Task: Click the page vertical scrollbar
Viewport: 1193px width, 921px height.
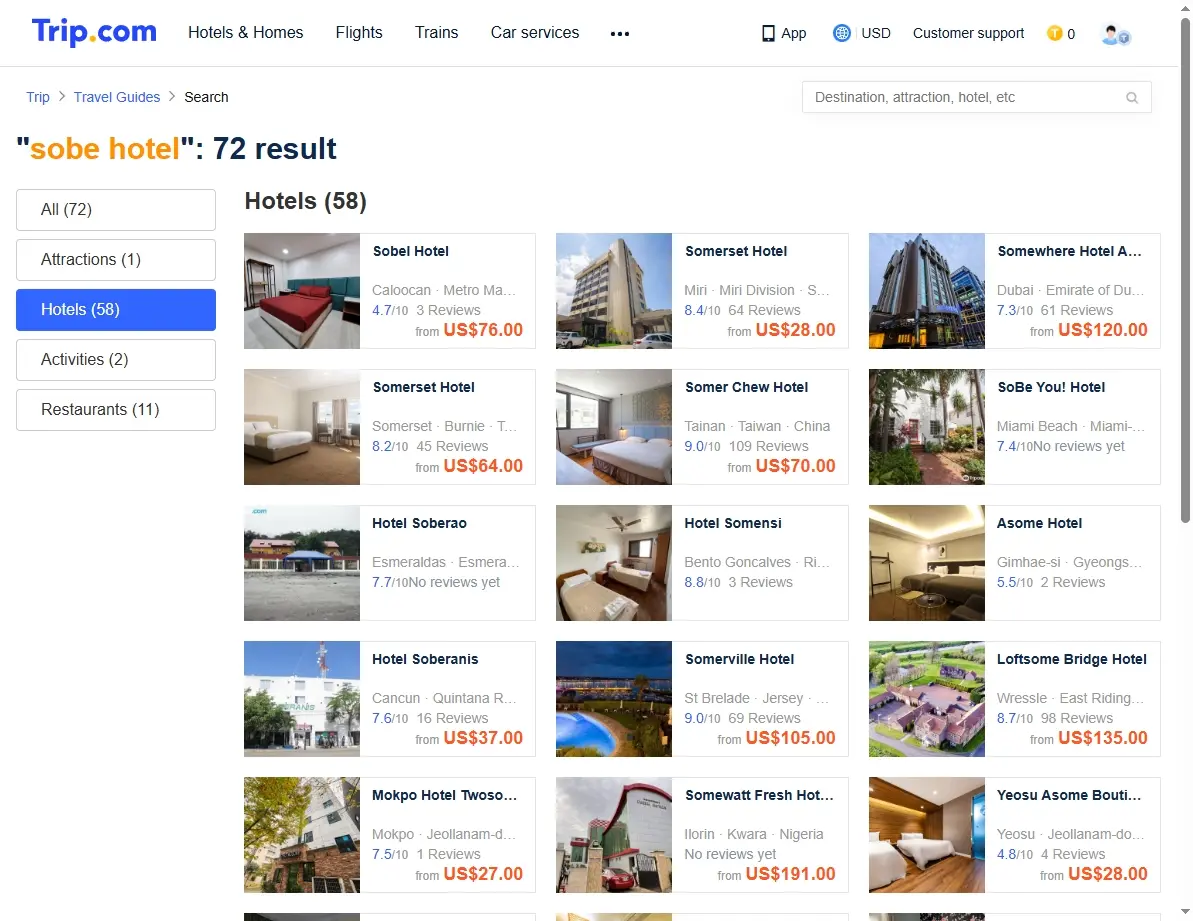Action: [x=1185, y=270]
